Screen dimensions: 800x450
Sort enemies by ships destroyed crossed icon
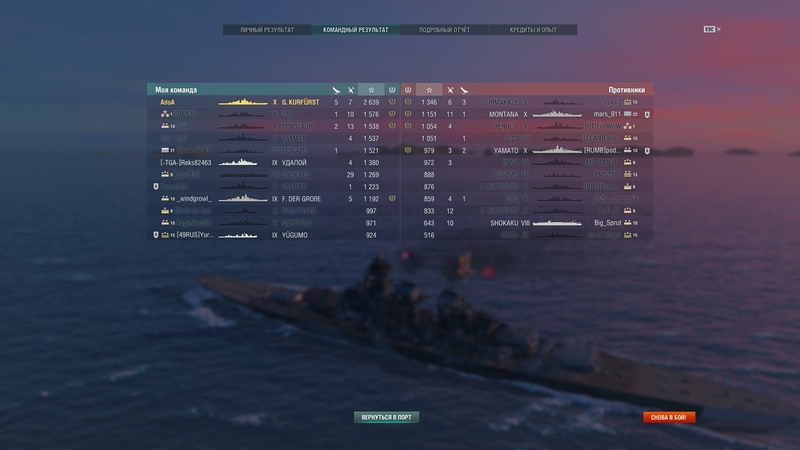[450, 90]
